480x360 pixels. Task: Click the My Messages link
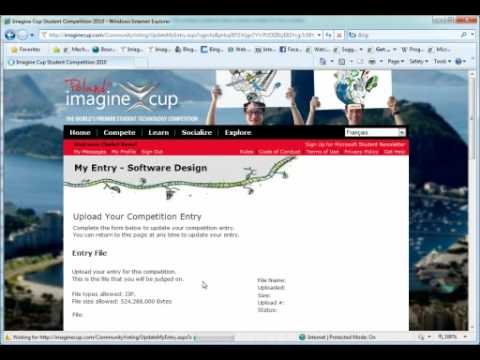click(x=90, y=152)
